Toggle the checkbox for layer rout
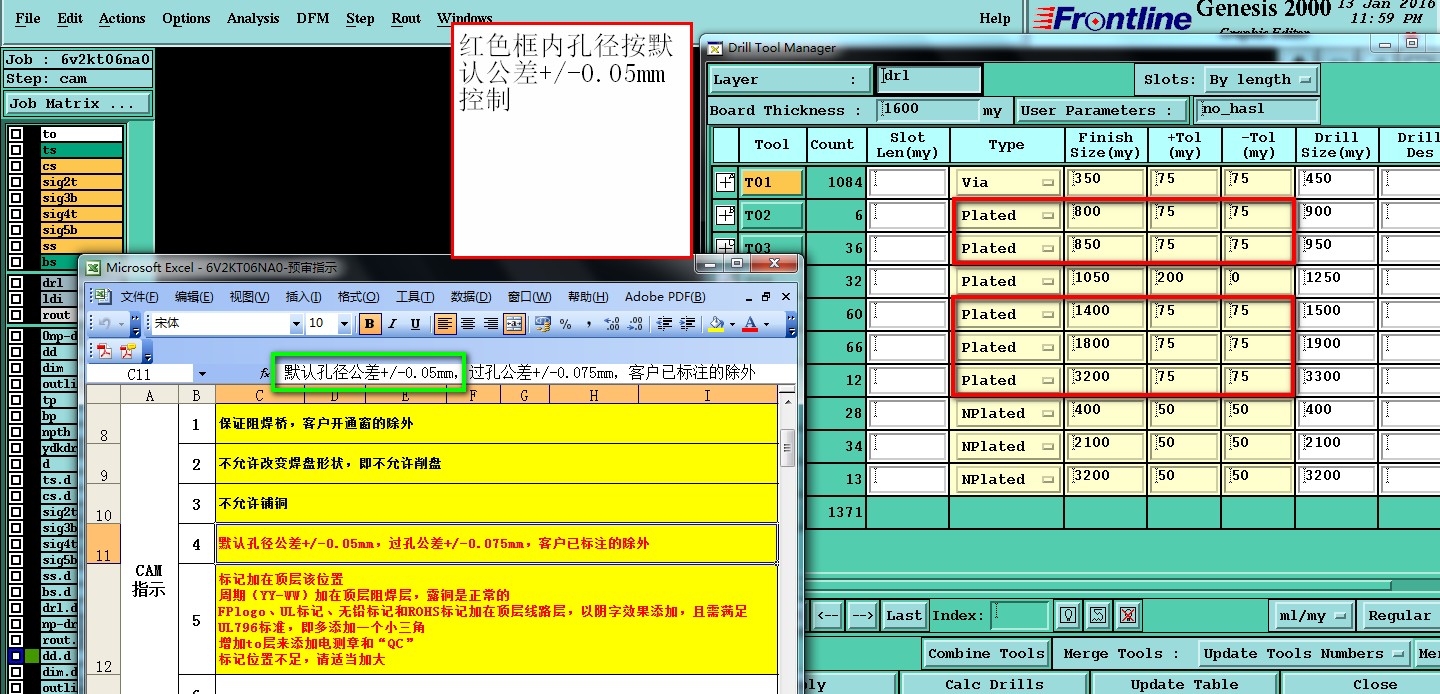Image resolution: width=1440 pixels, height=694 pixels. click(16, 315)
